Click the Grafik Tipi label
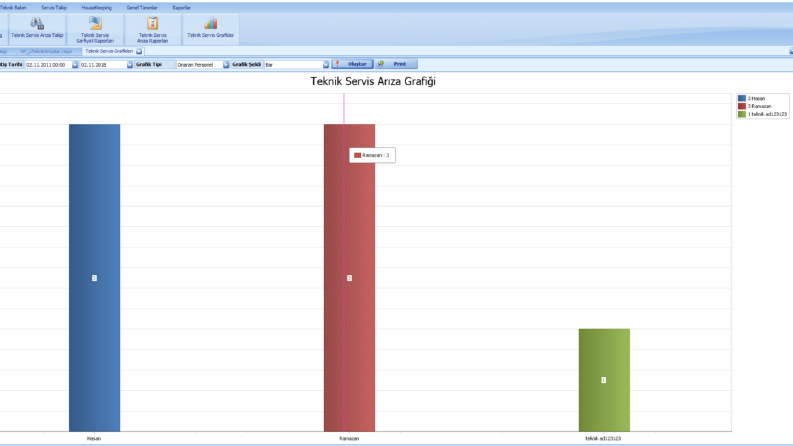The image size is (793, 446). (149, 65)
